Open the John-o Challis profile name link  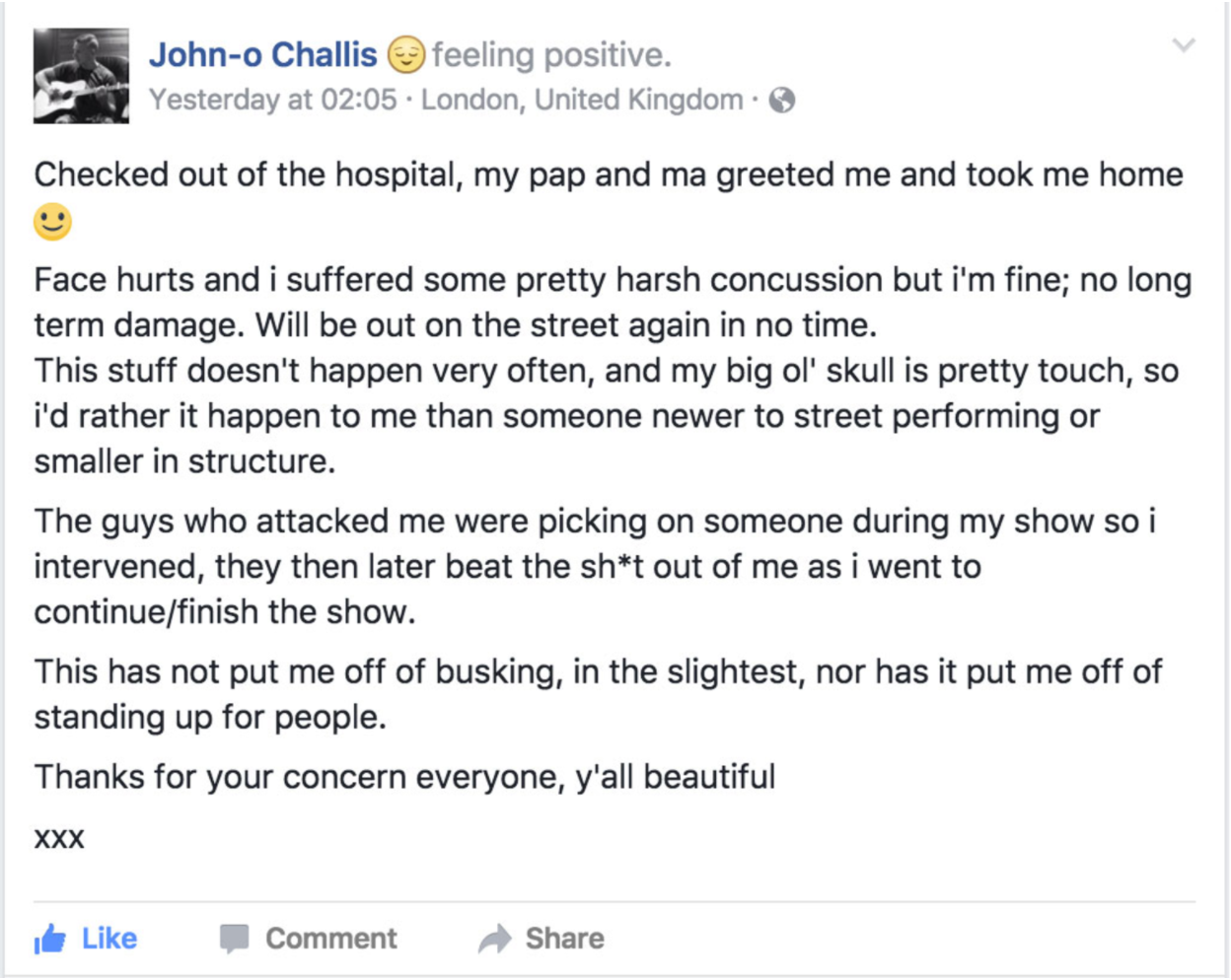[262, 54]
